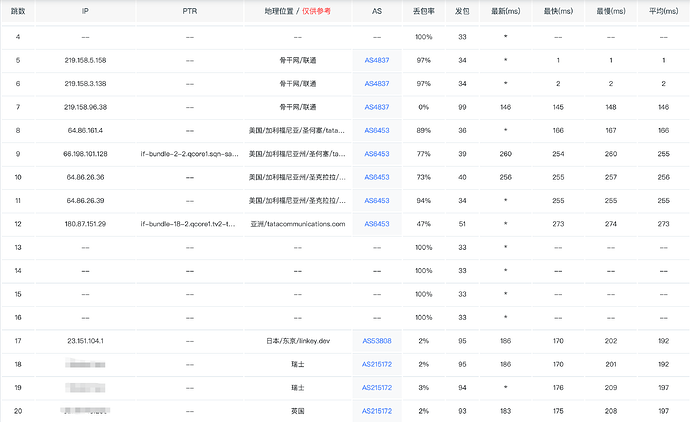Click 0% packet loss in hop 7

coord(424,107)
